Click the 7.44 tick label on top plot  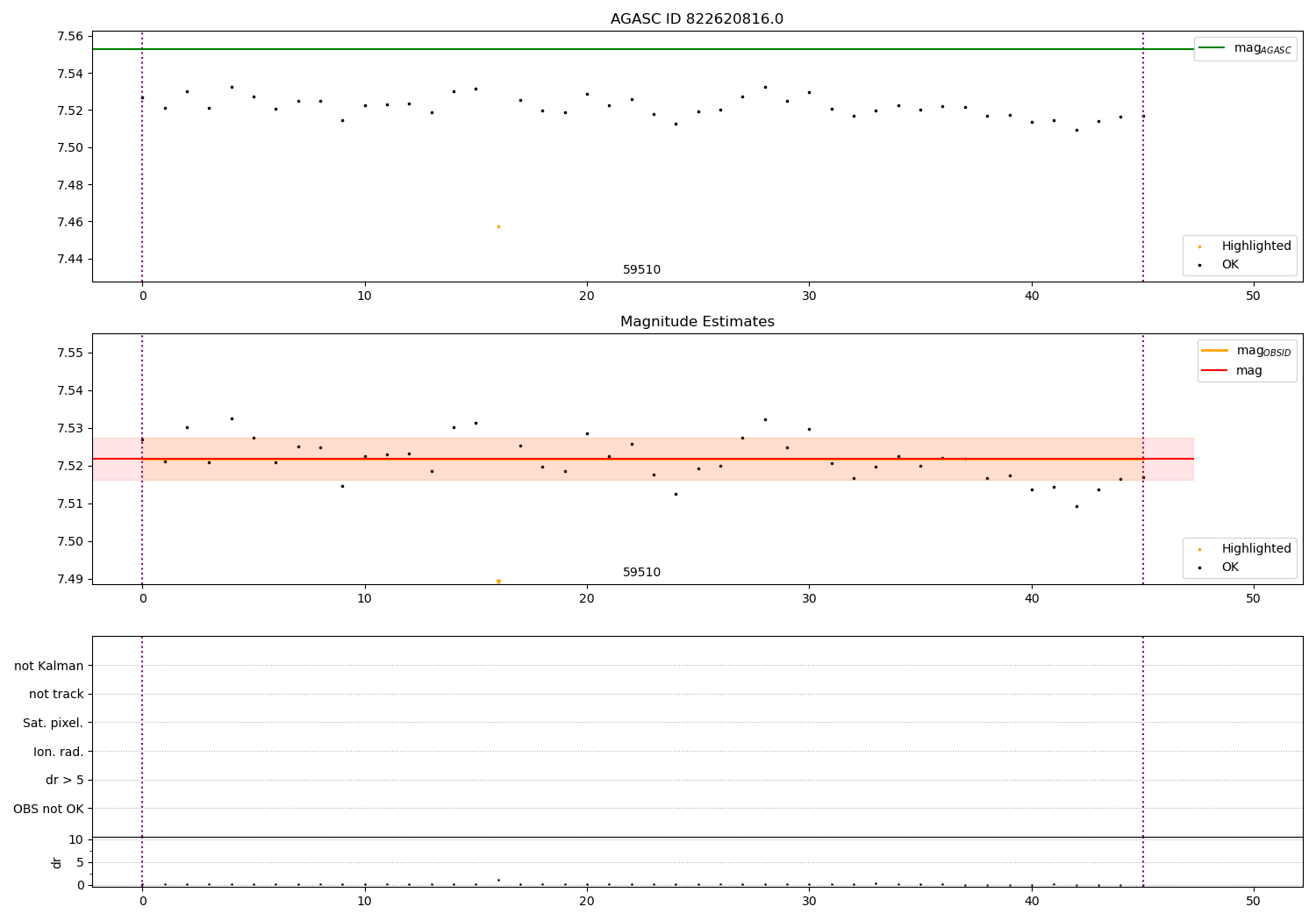click(x=69, y=259)
